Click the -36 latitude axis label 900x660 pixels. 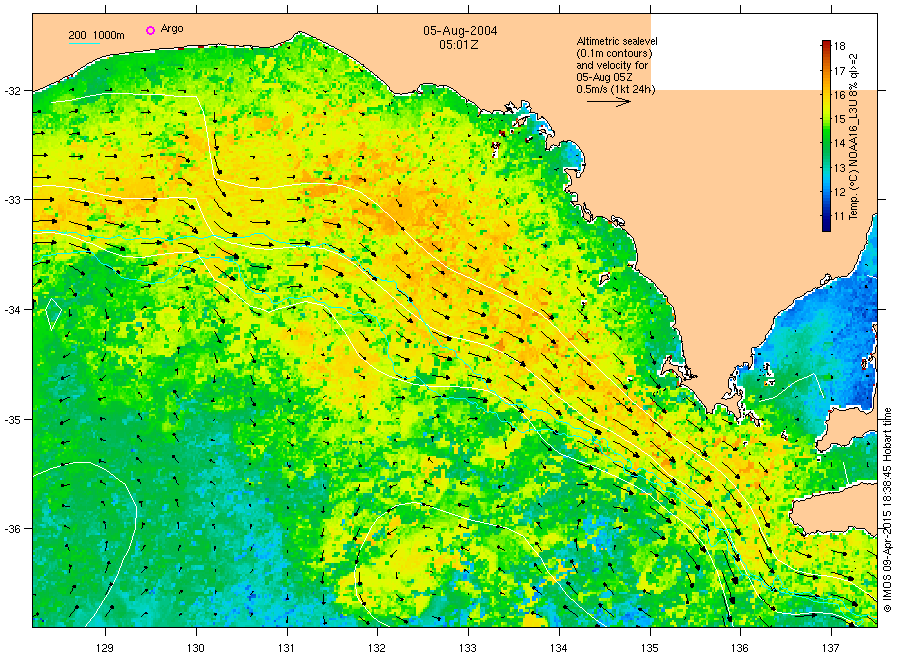pos(11,529)
